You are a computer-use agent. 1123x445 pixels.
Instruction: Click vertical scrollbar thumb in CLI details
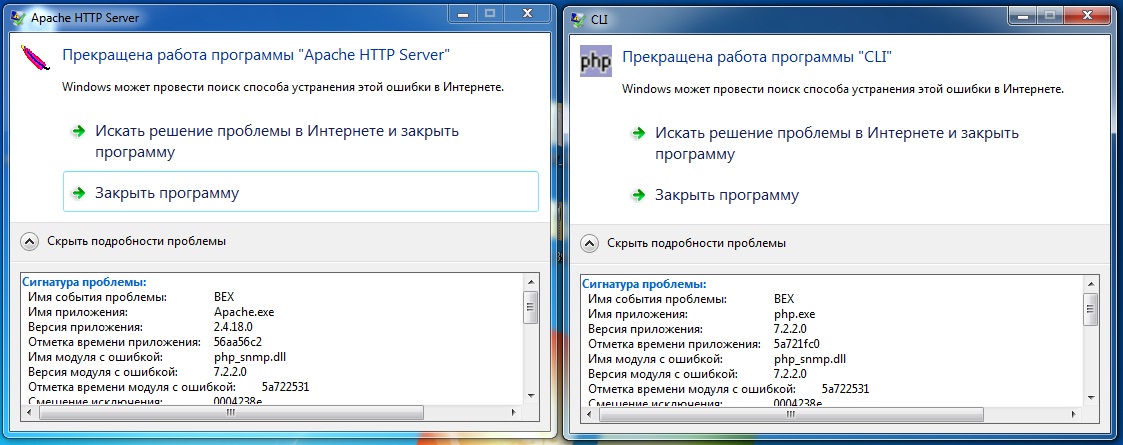(x=1091, y=309)
